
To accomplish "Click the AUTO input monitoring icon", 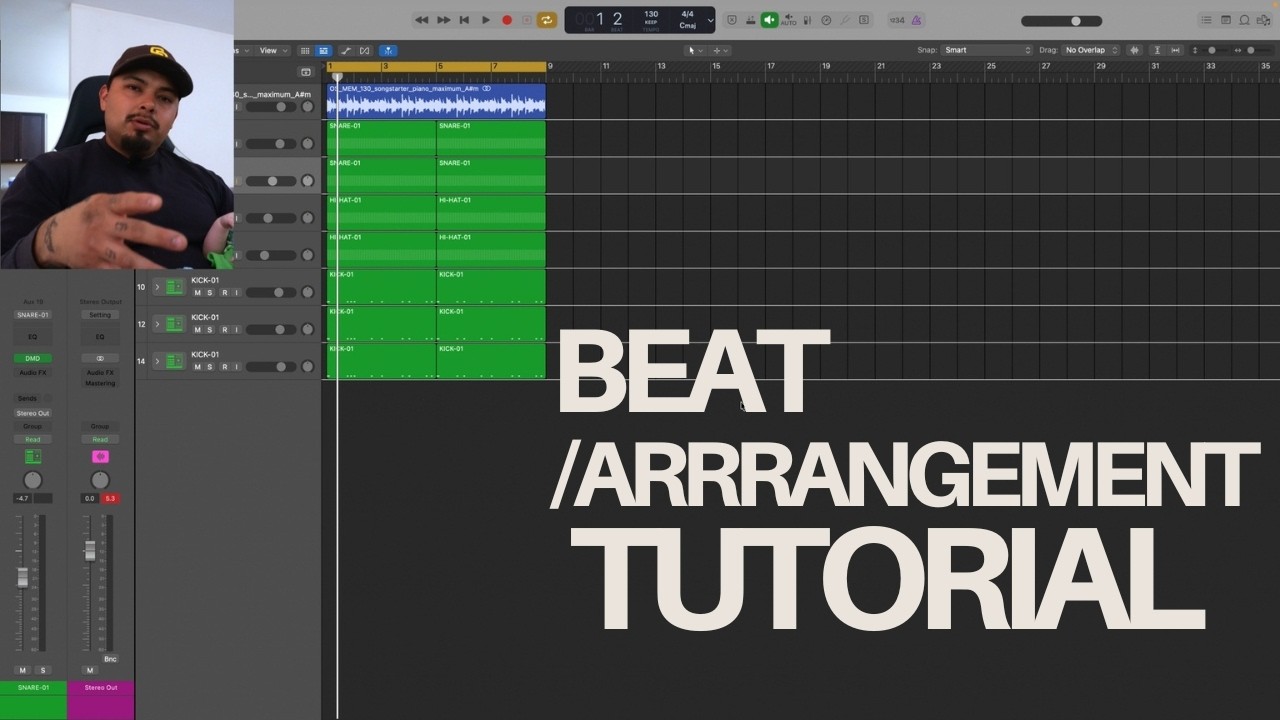I will (x=789, y=20).
